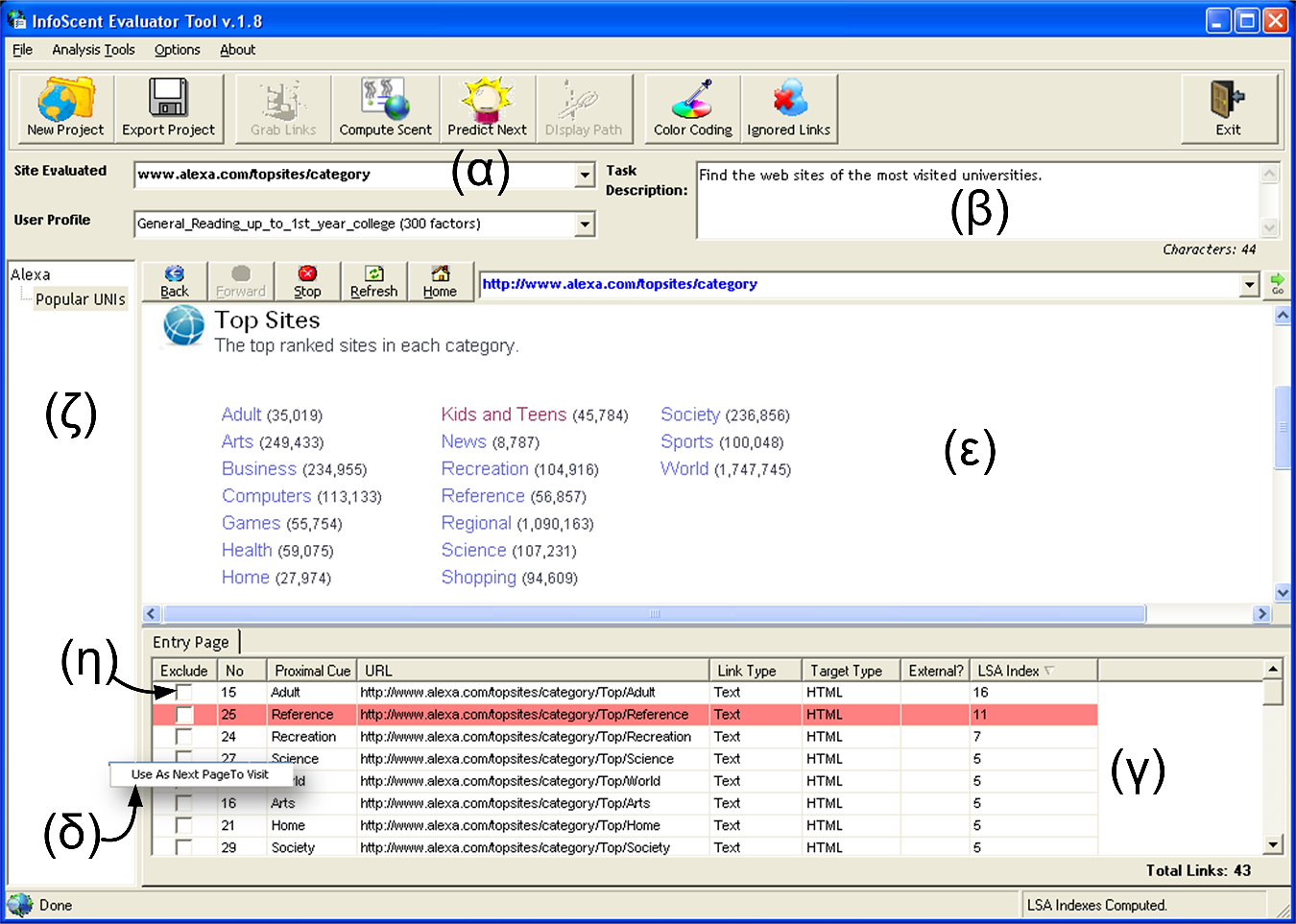Open the Kids and Teens category link
This screenshot has height=924, width=1296.
click(504, 415)
